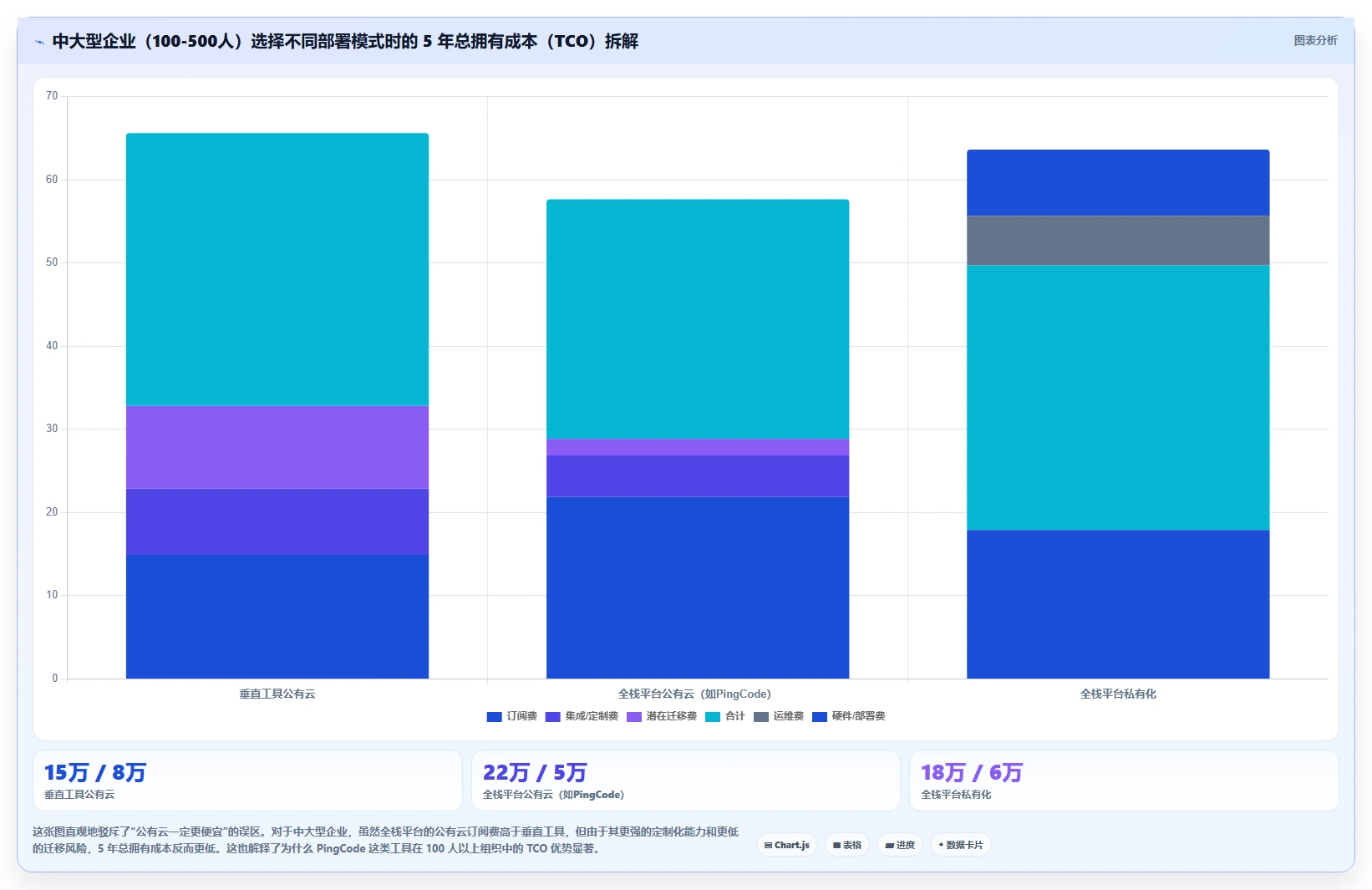The width and height of the screenshot is (1372, 890).
Task: Click the 15万 / 8万 data card value
Action: (95, 772)
